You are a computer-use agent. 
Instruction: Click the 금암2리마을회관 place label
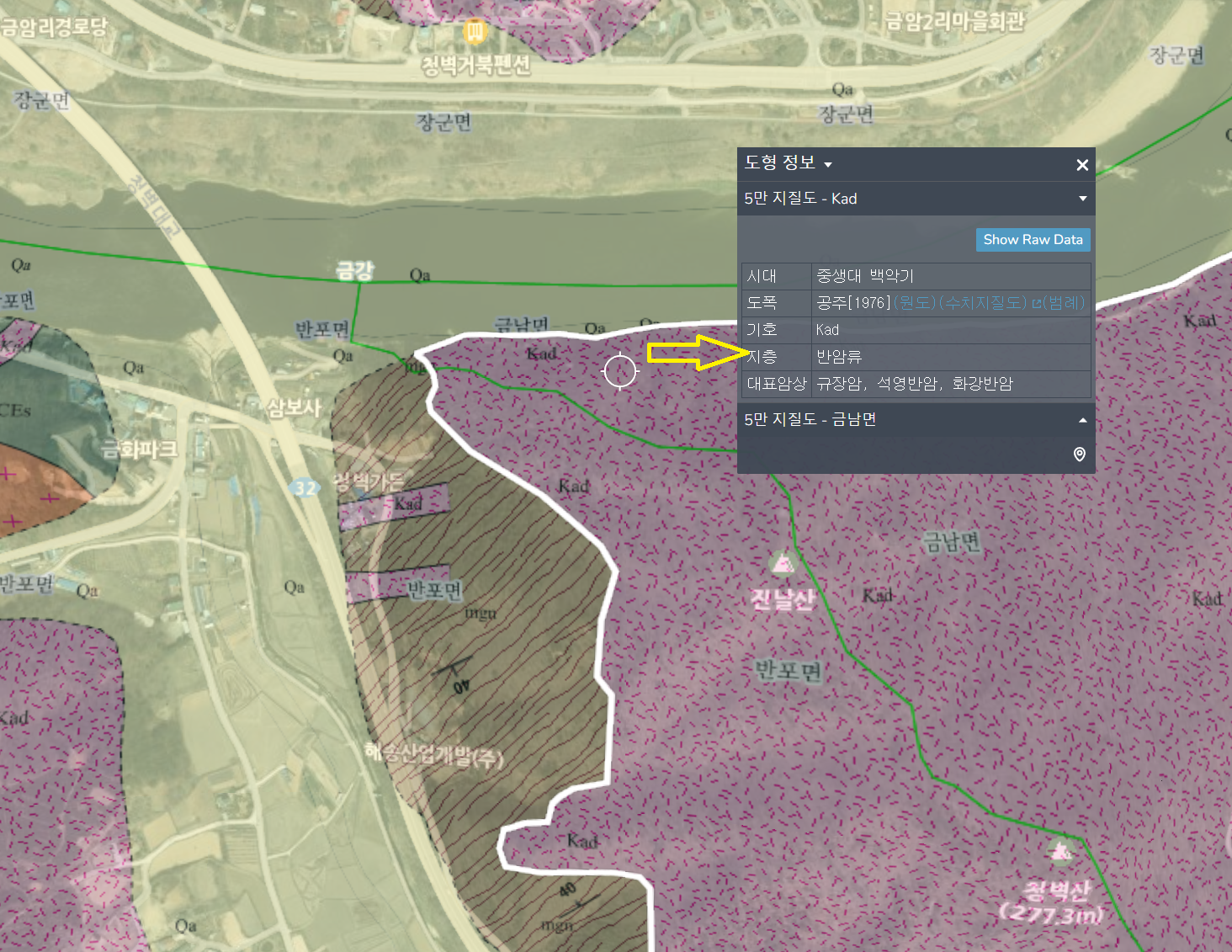955,21
